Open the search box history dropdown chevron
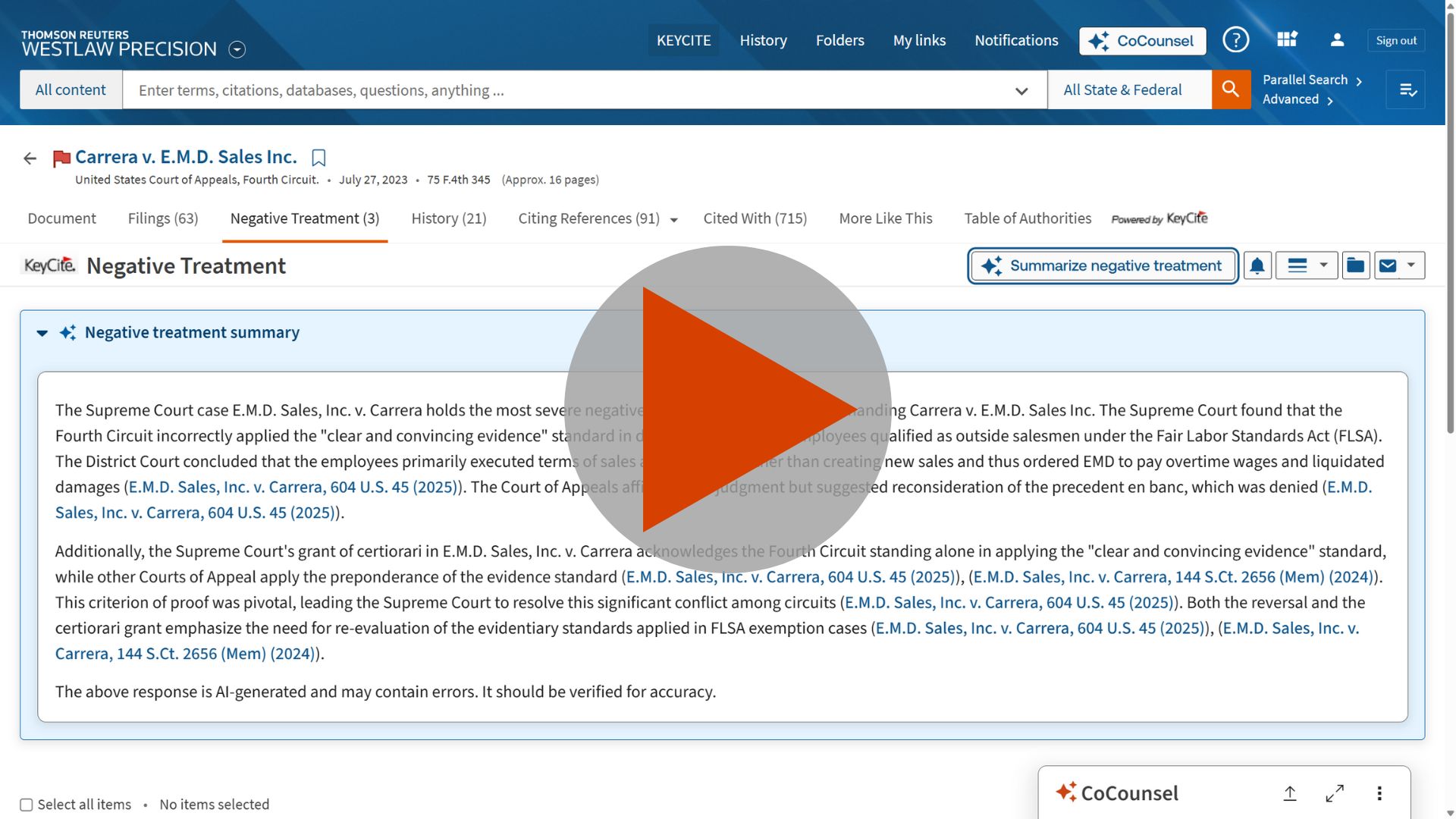 pos(1021,91)
